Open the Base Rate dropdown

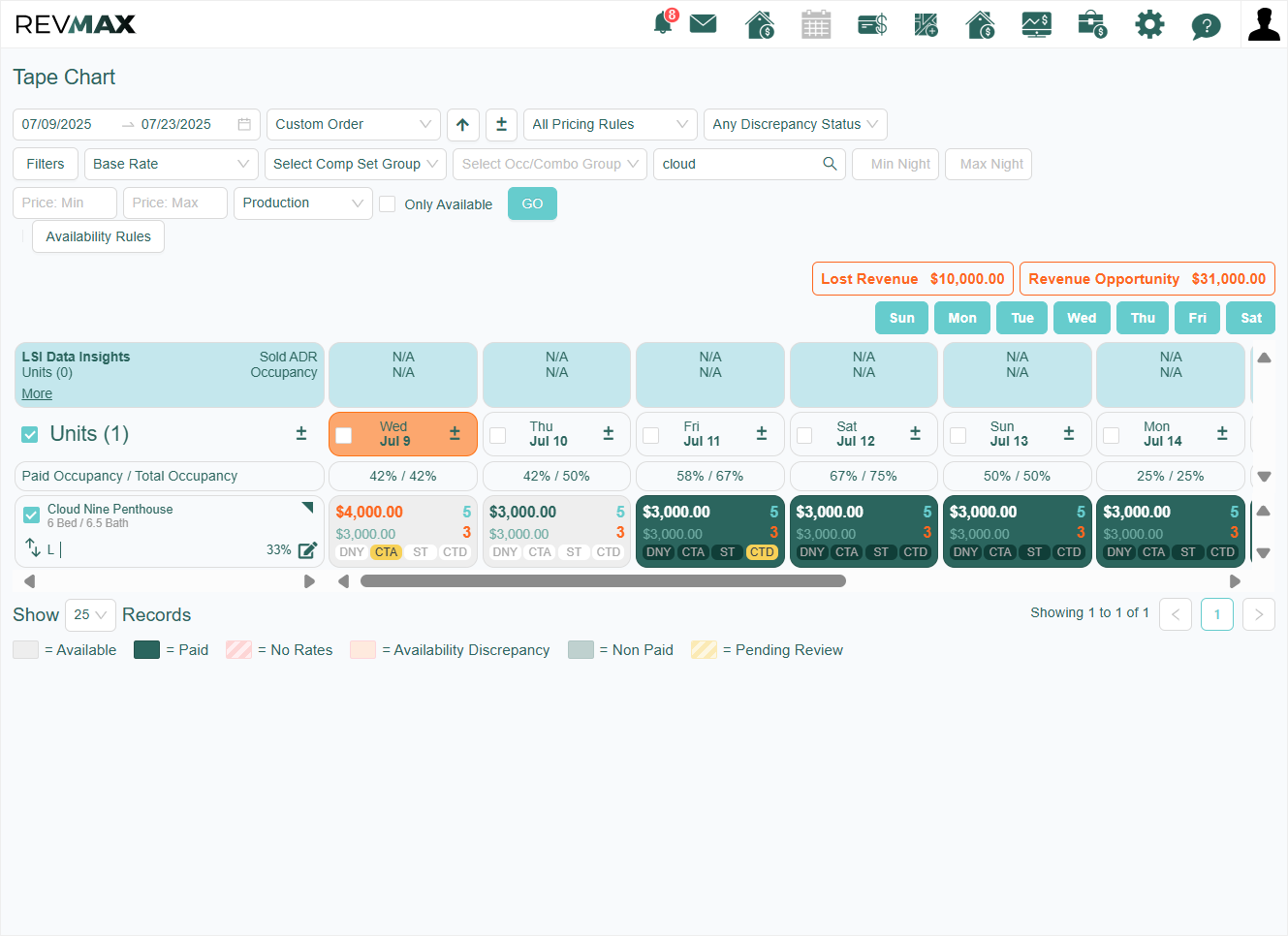pos(172,165)
